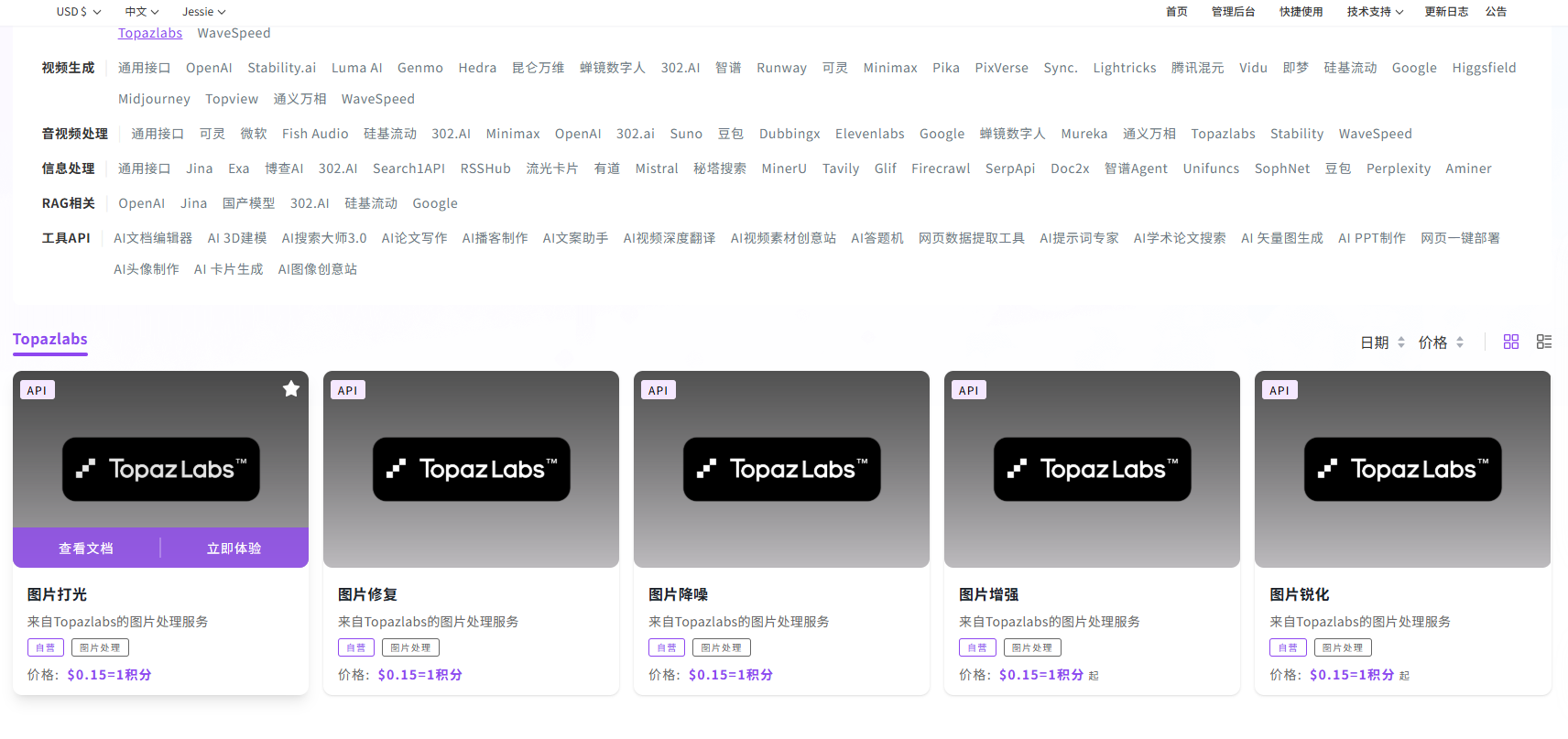The image size is (1568, 739).
Task: Switch to grid view layout
Action: (1511, 342)
